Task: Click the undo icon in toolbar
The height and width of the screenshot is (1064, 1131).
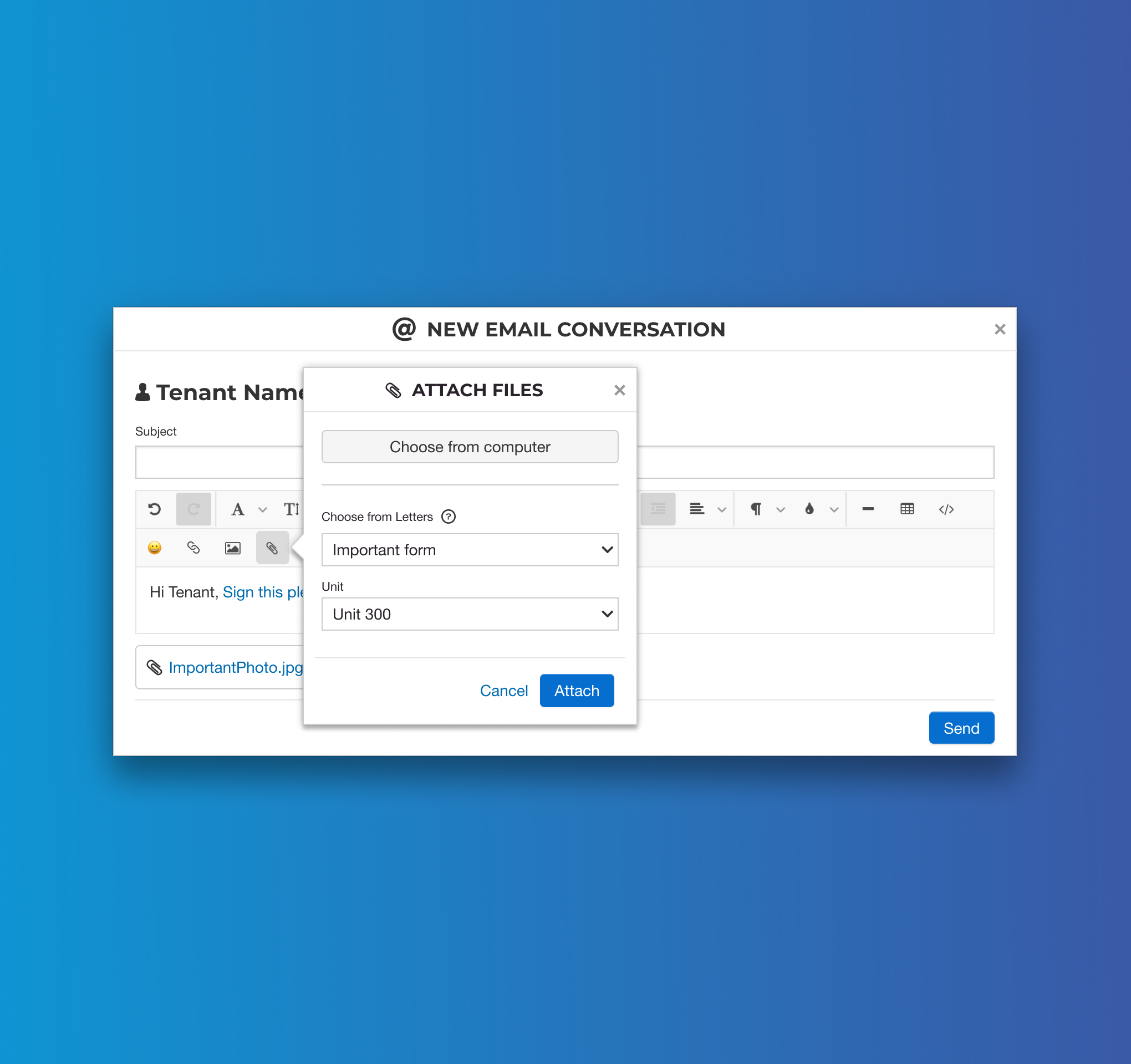Action: tap(155, 510)
